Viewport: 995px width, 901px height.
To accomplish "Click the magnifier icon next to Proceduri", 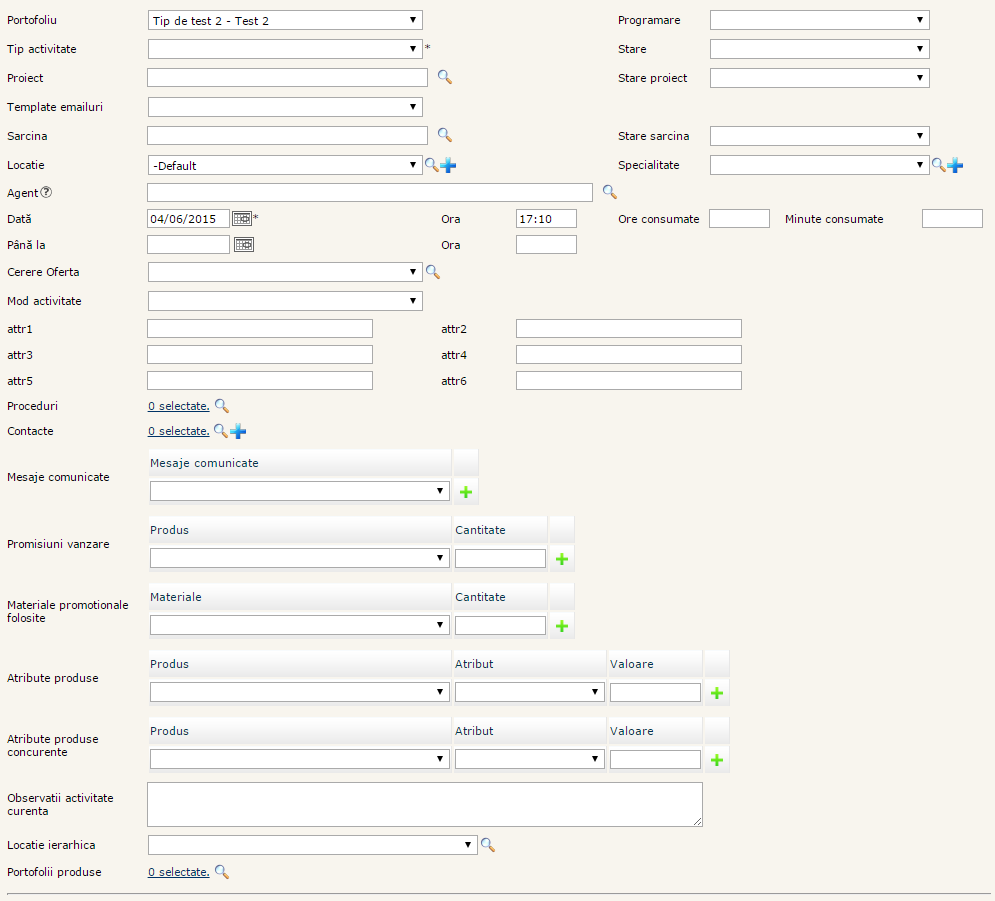I will [x=222, y=405].
